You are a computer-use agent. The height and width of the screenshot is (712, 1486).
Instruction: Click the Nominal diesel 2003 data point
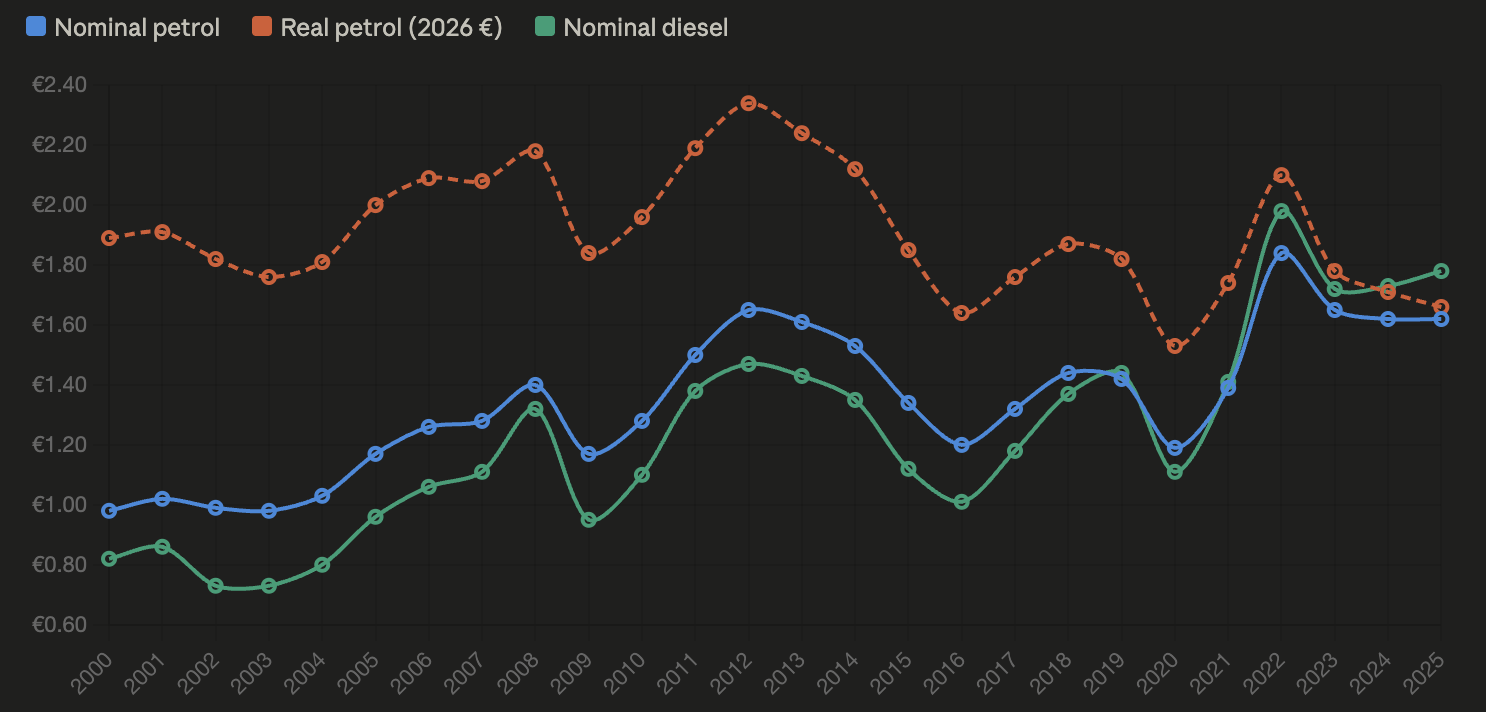click(x=268, y=586)
